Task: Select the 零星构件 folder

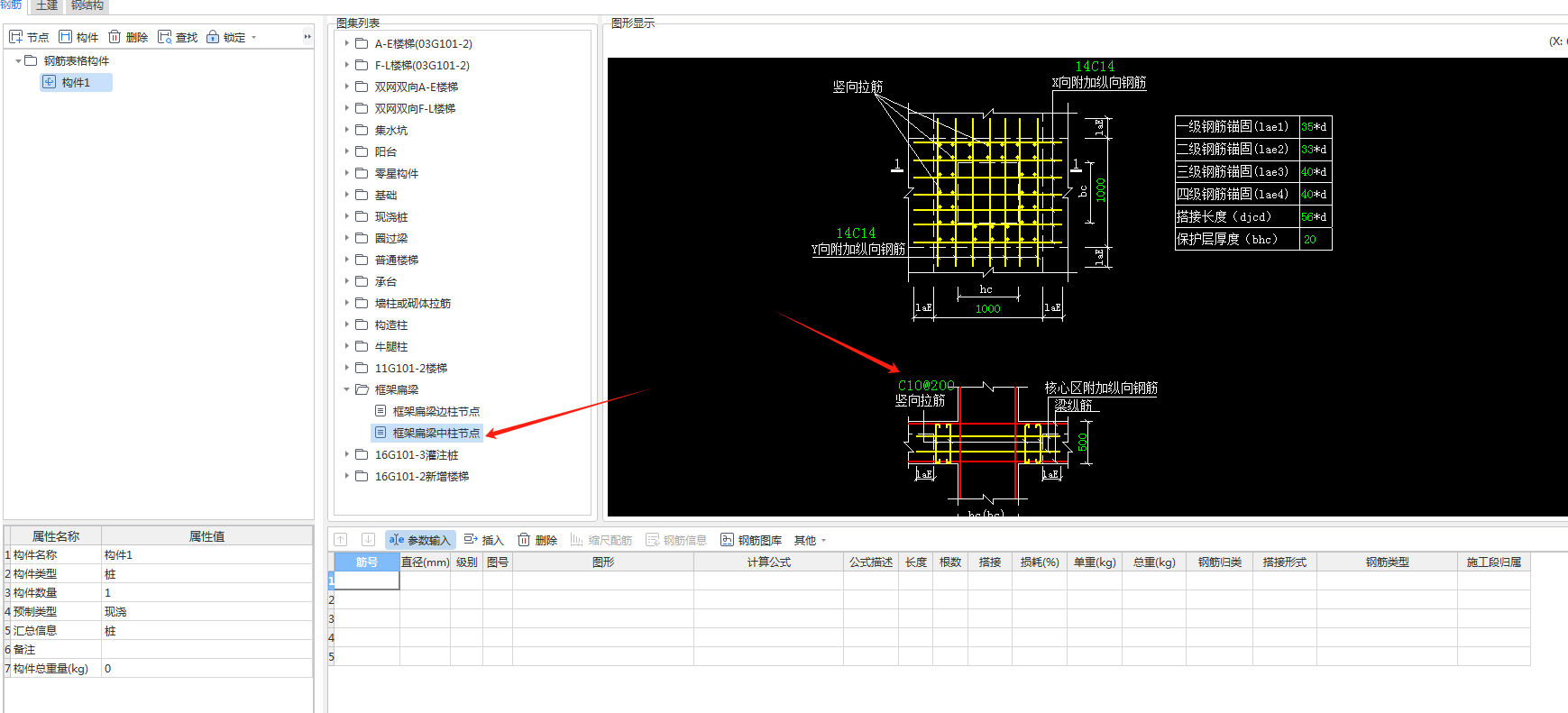Action: [396, 174]
